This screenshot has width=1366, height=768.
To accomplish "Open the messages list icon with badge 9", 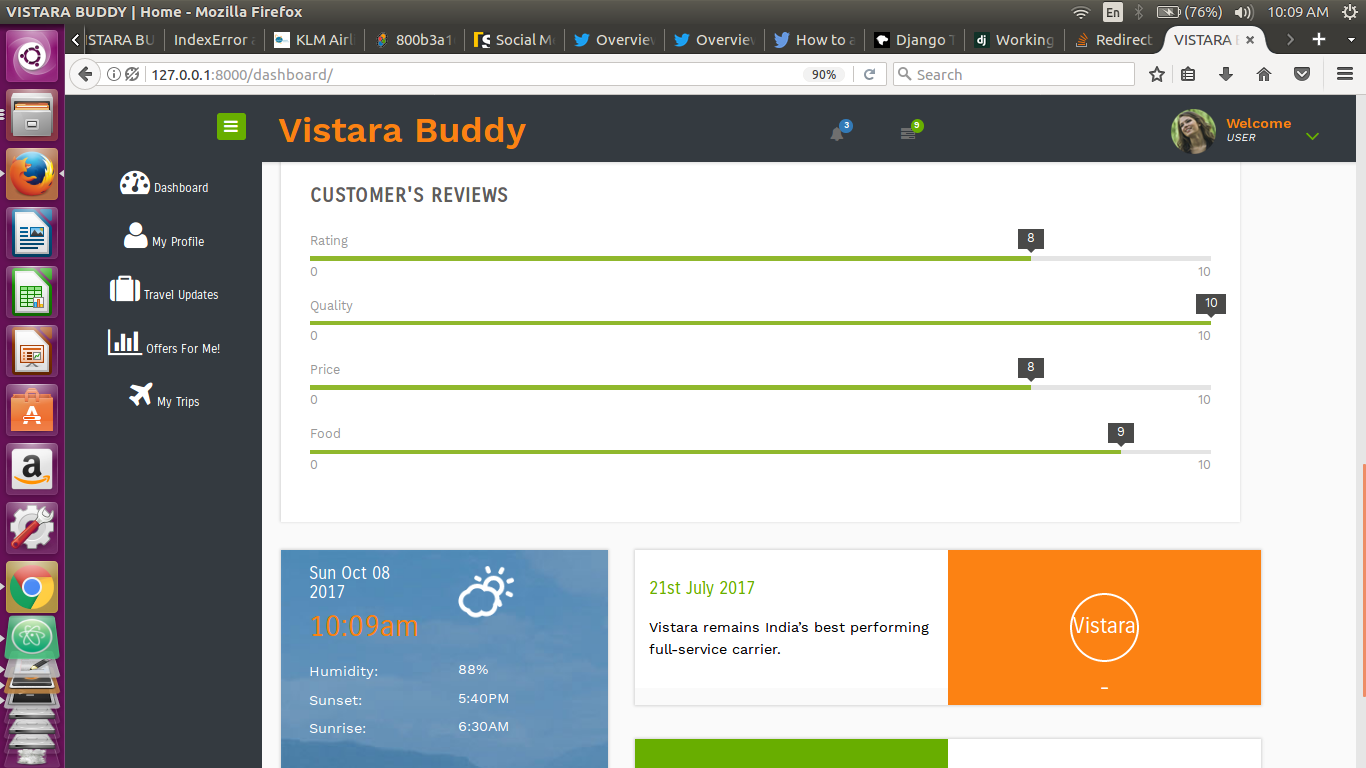I will (908, 133).
